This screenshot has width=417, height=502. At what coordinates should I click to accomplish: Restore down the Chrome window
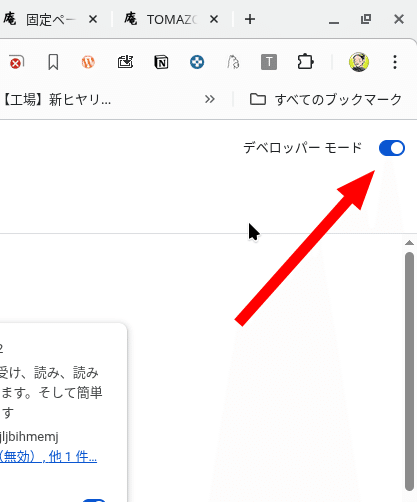(366, 19)
